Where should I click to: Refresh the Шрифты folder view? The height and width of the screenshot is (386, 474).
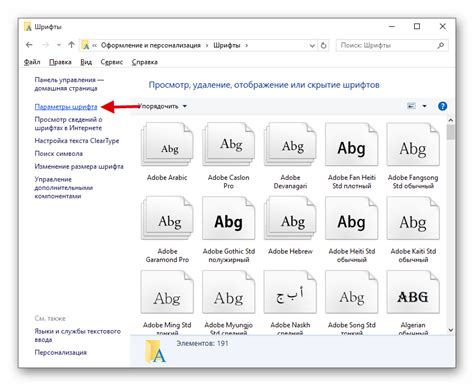pyautogui.click(x=323, y=45)
